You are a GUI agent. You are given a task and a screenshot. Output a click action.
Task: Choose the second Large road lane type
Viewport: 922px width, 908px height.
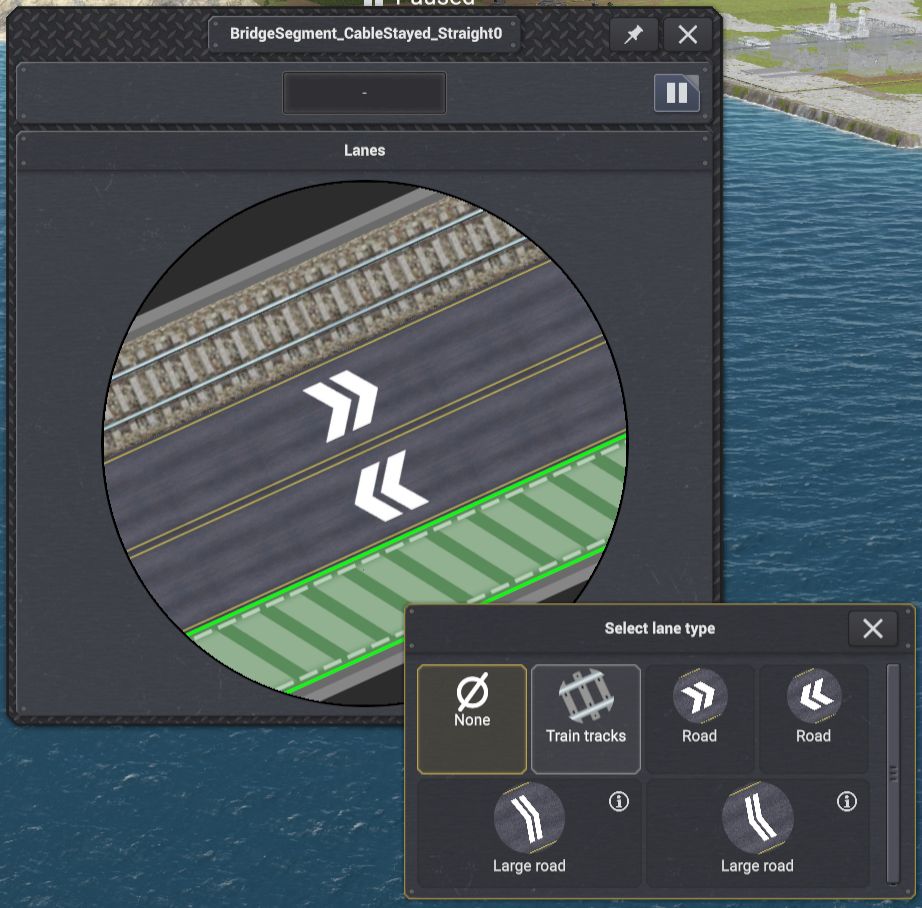pos(757,832)
